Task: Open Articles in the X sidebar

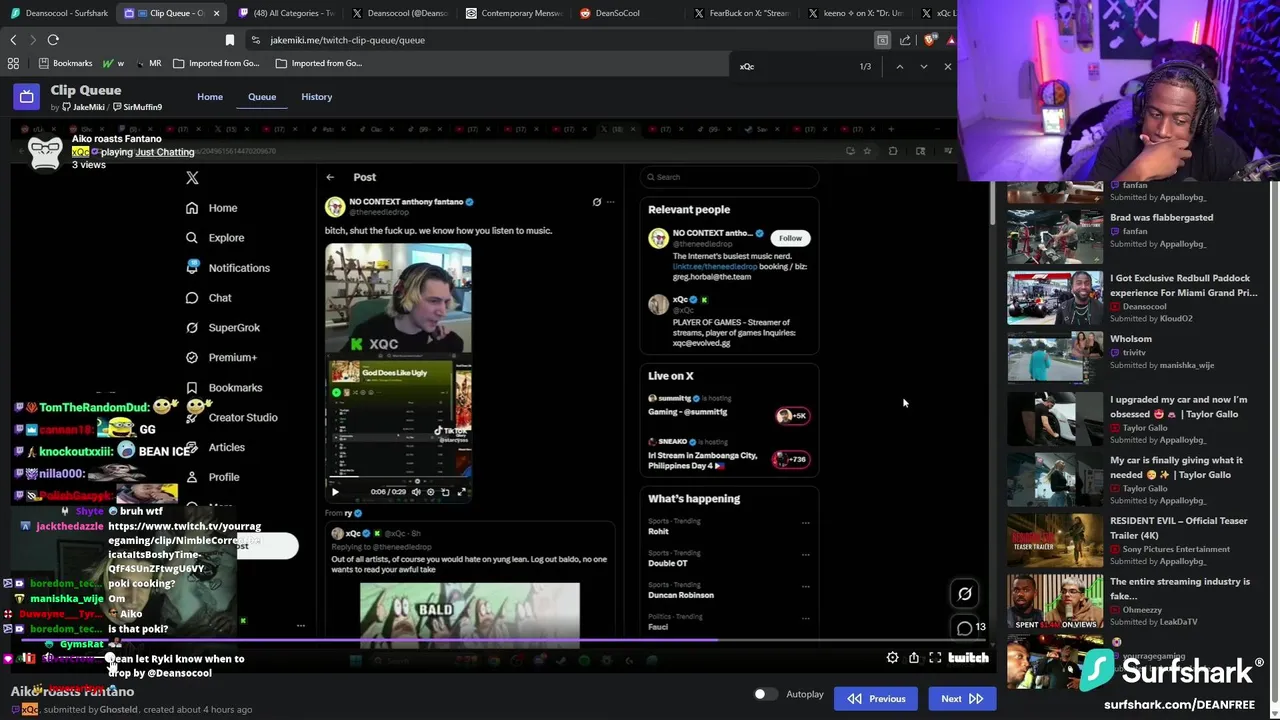Action: (215, 448)
